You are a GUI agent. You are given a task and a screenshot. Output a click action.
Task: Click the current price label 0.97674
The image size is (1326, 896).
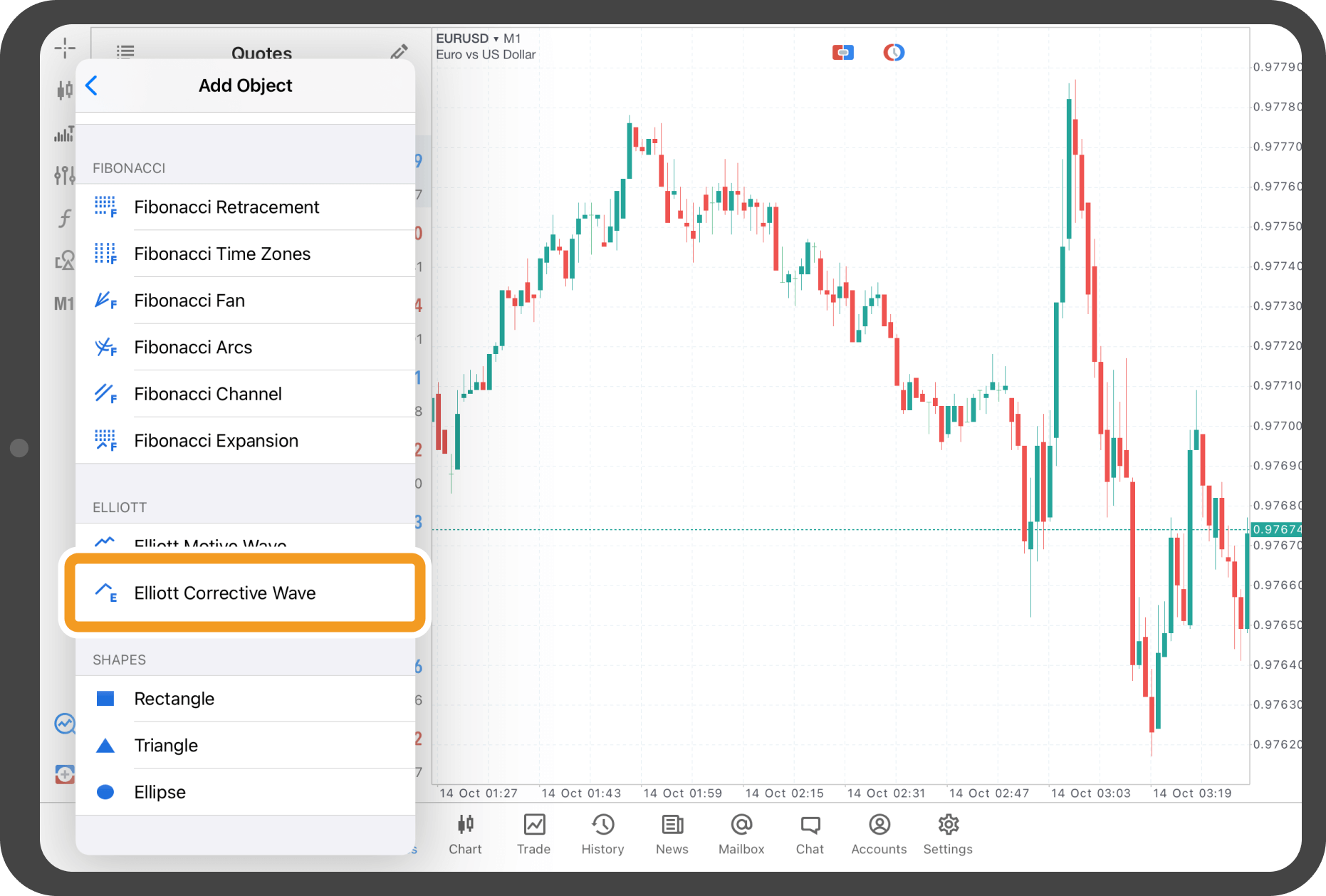click(1276, 529)
